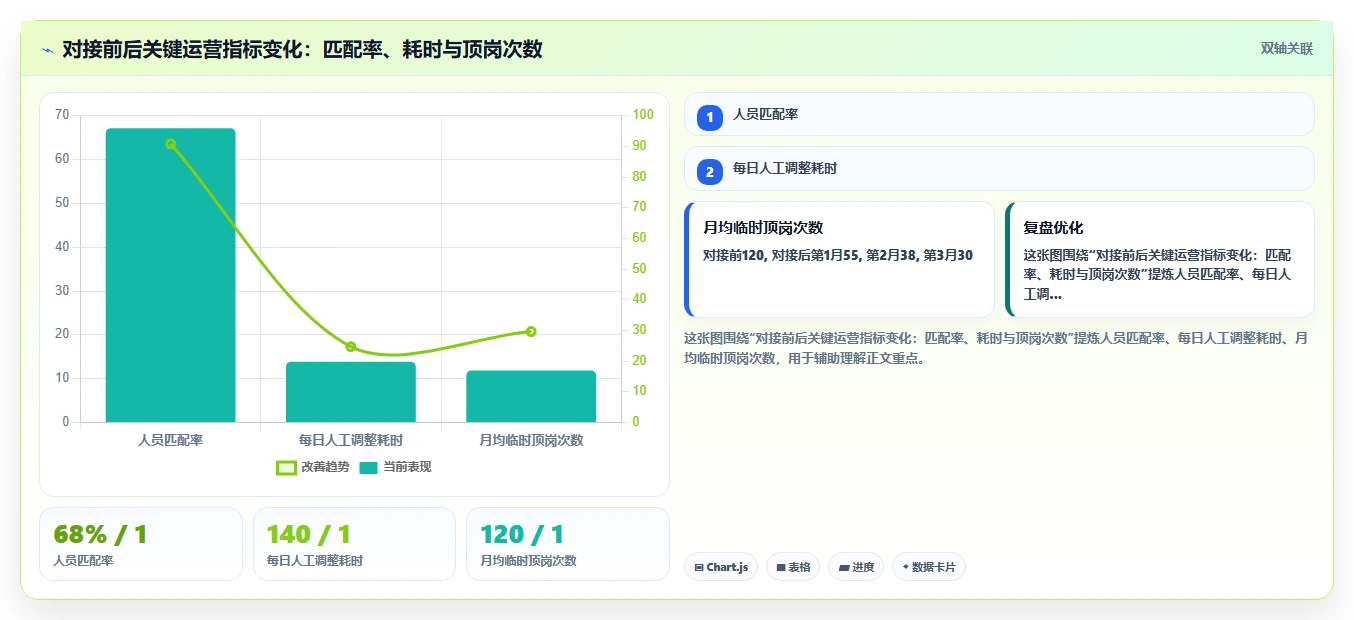
Task: Click the Chart.js tag chip
Action: pyautogui.click(x=722, y=567)
